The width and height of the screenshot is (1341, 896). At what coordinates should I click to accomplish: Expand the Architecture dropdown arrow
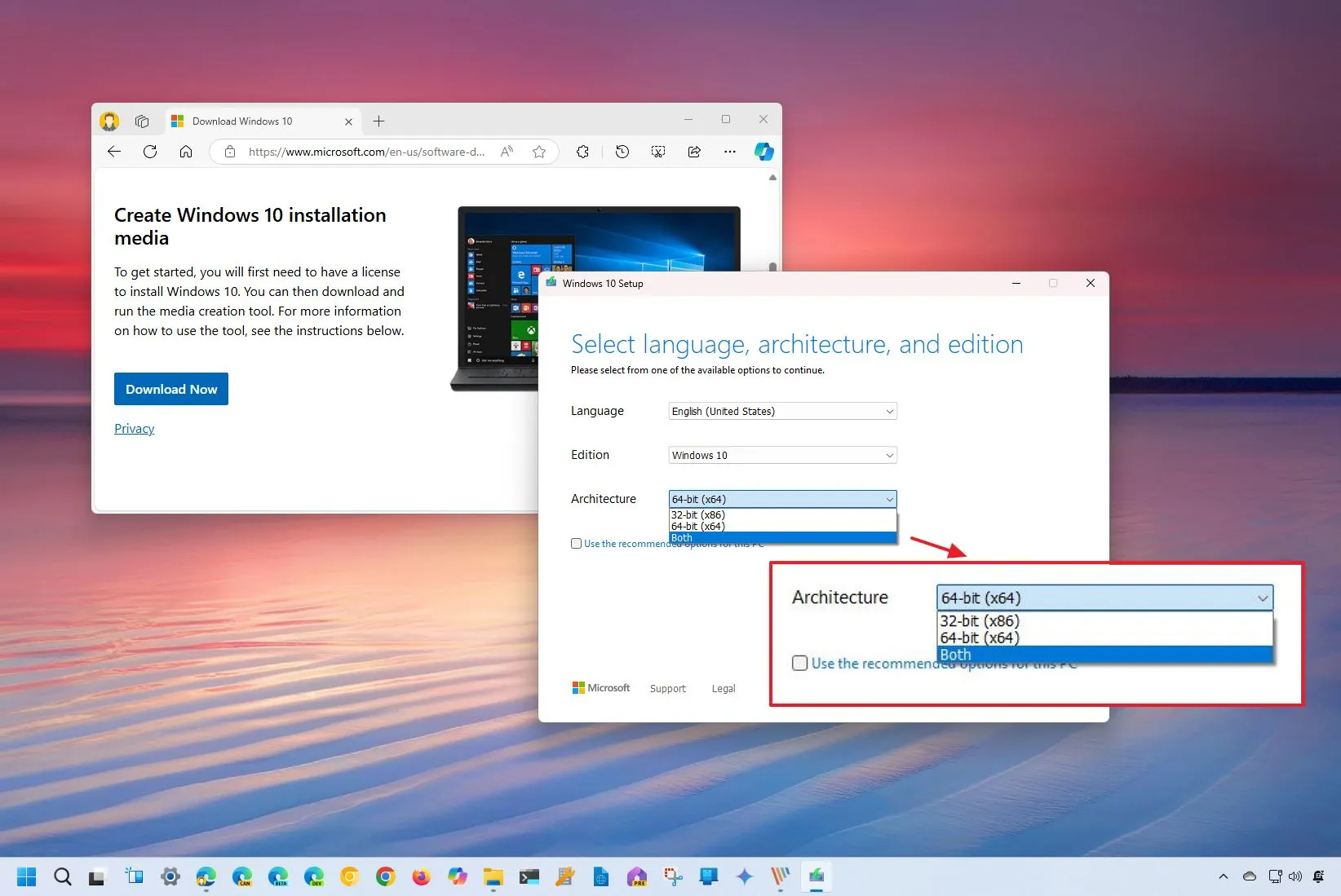point(888,498)
